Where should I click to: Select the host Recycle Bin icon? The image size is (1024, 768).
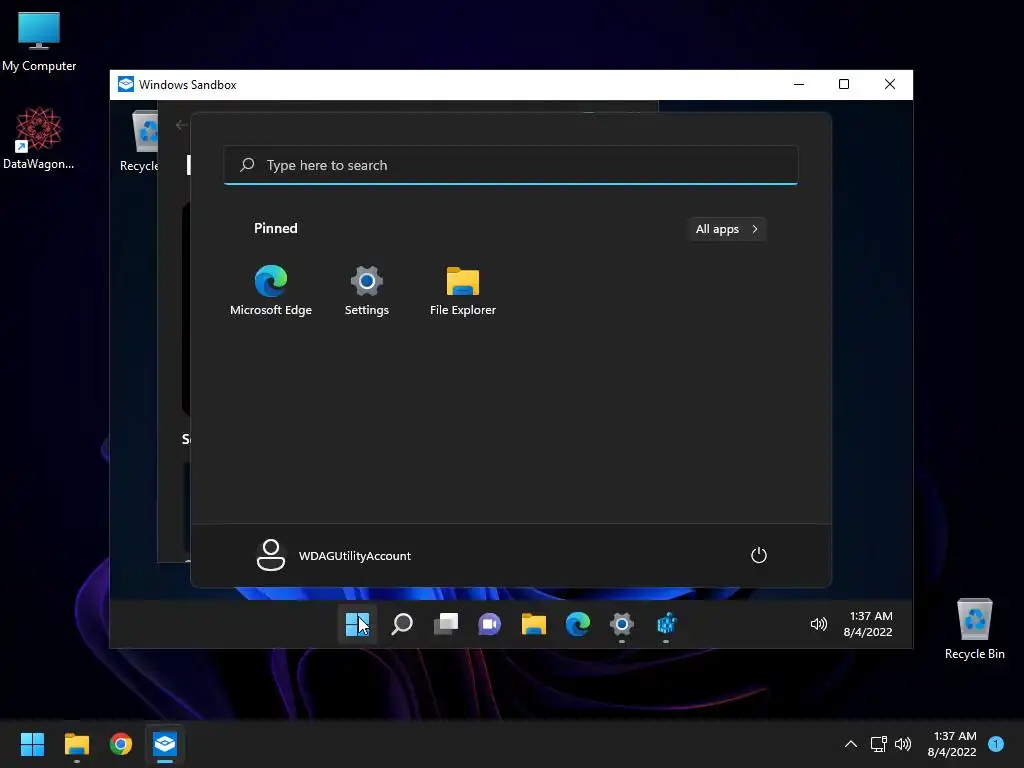coord(974,630)
